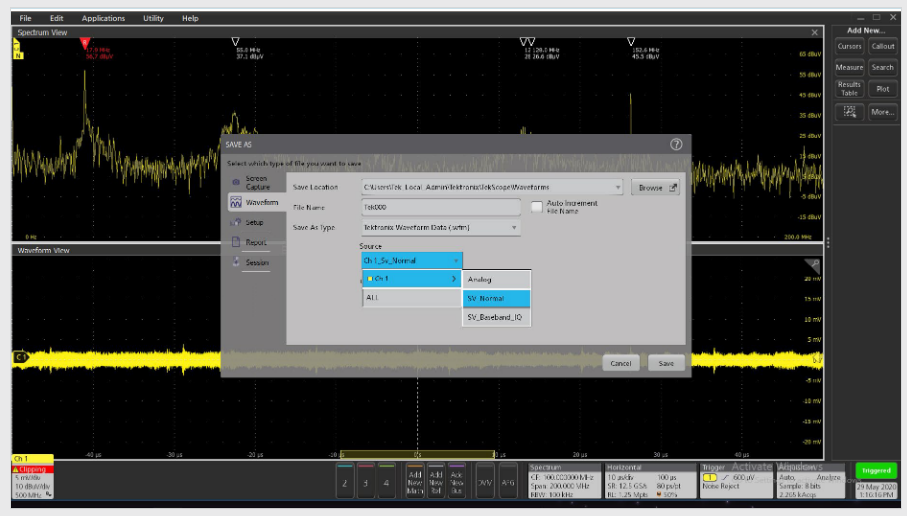
Task: Click the Browse button
Action: 655,187
